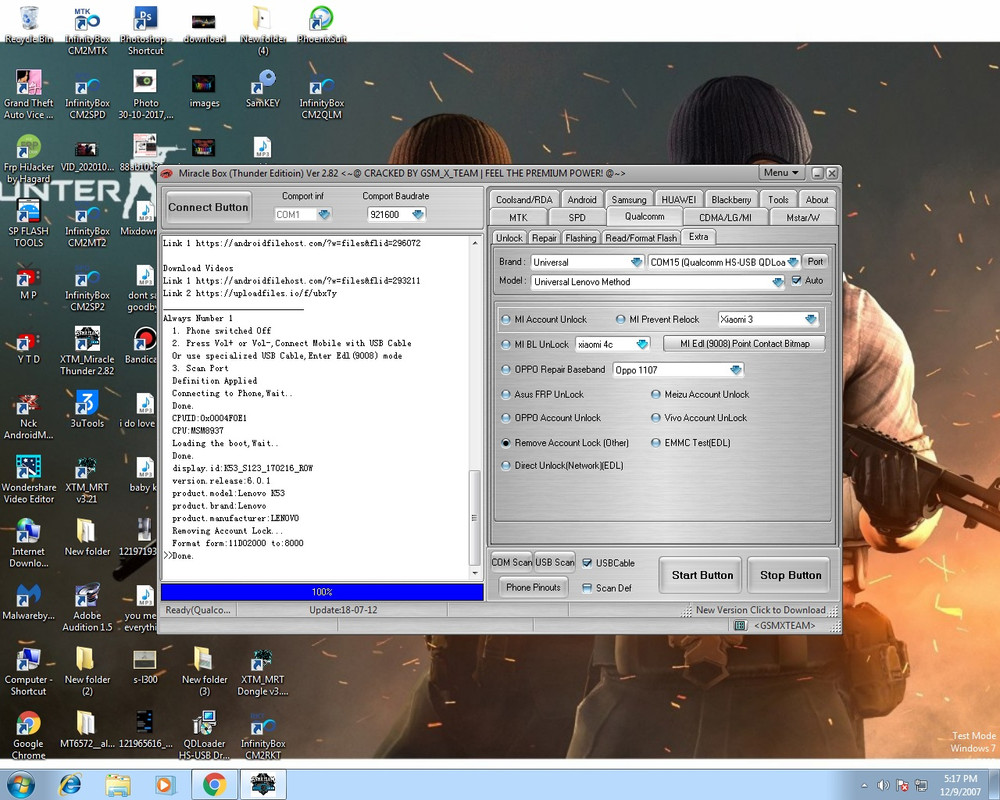Enable the Scan Def checkbox

coord(587,588)
